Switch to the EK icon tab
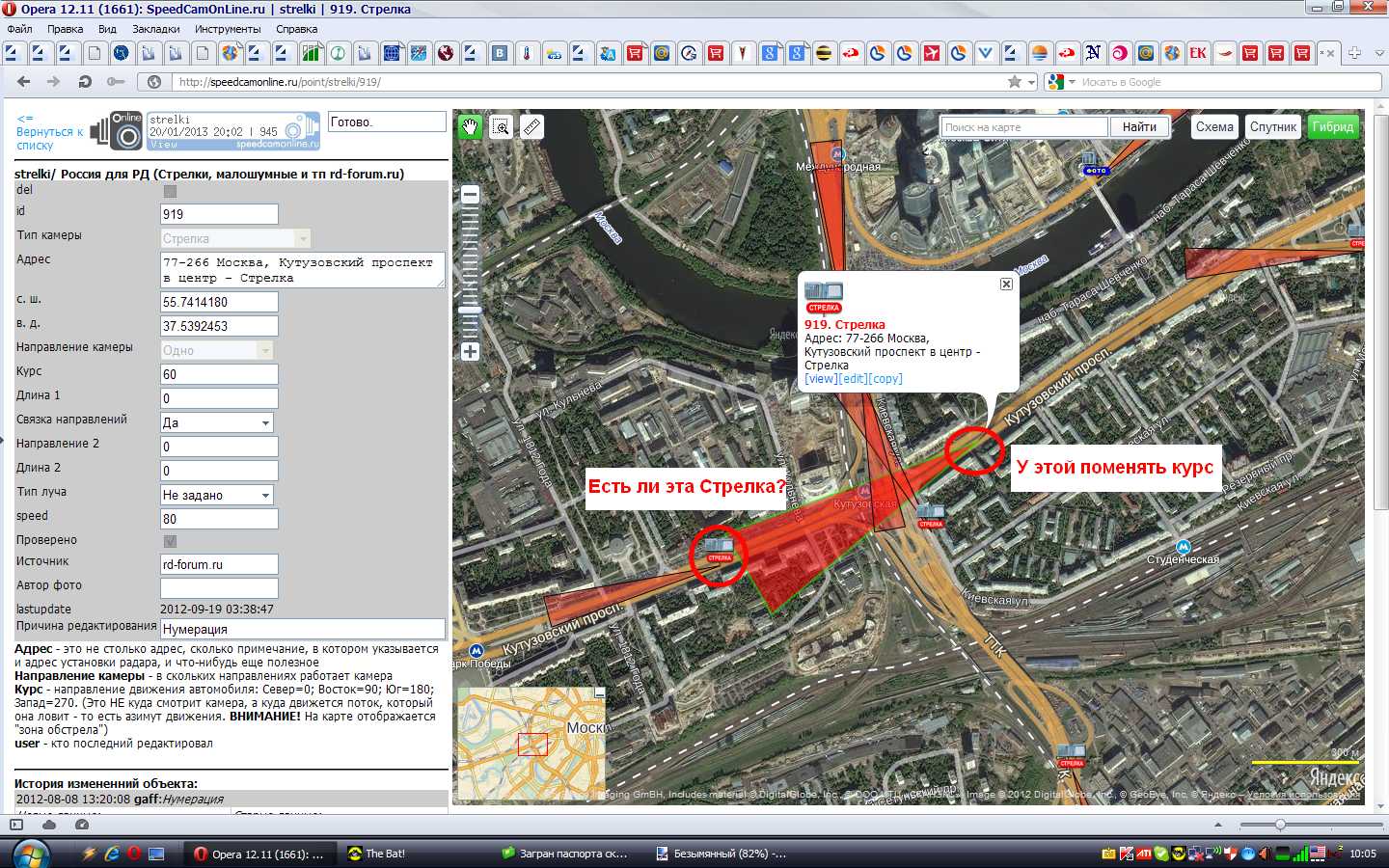The height and width of the screenshot is (868, 1389). coord(1198,53)
